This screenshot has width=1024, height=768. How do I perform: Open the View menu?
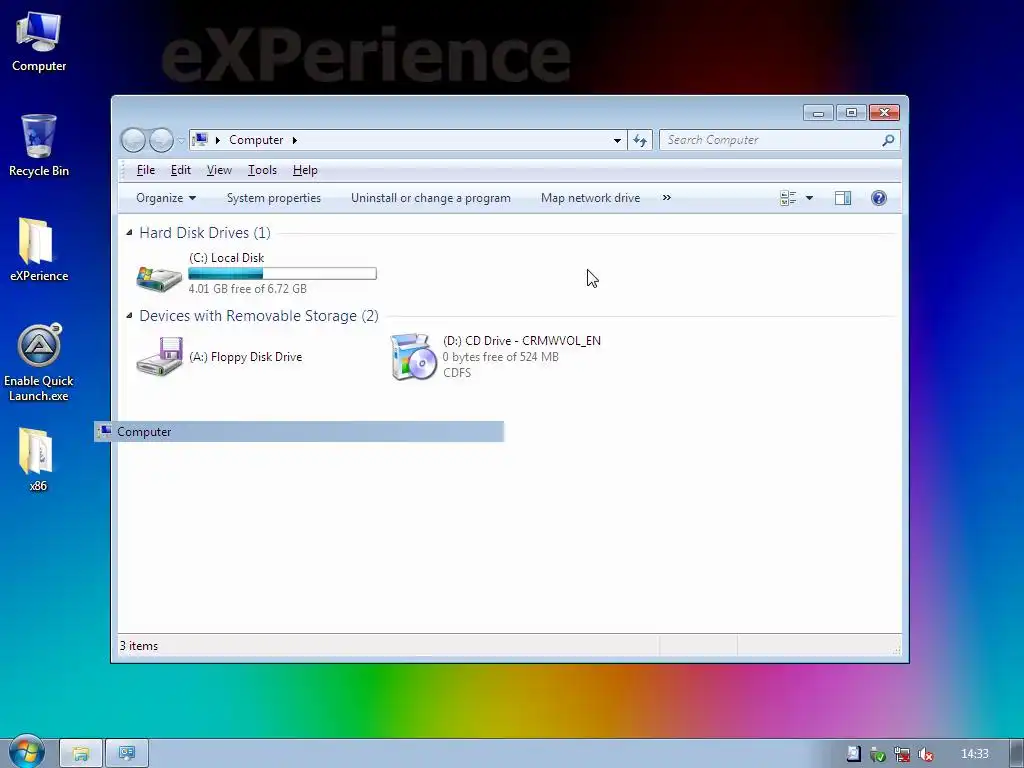[219, 170]
